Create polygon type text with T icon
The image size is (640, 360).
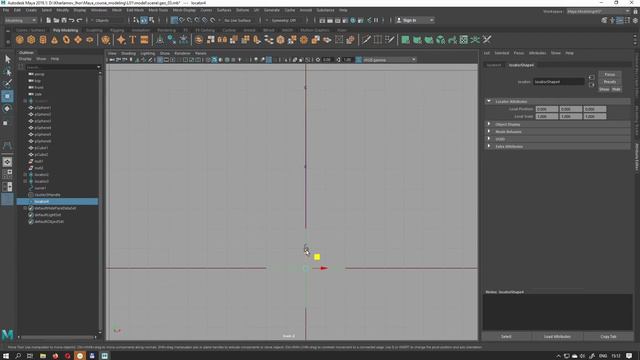(133, 40)
